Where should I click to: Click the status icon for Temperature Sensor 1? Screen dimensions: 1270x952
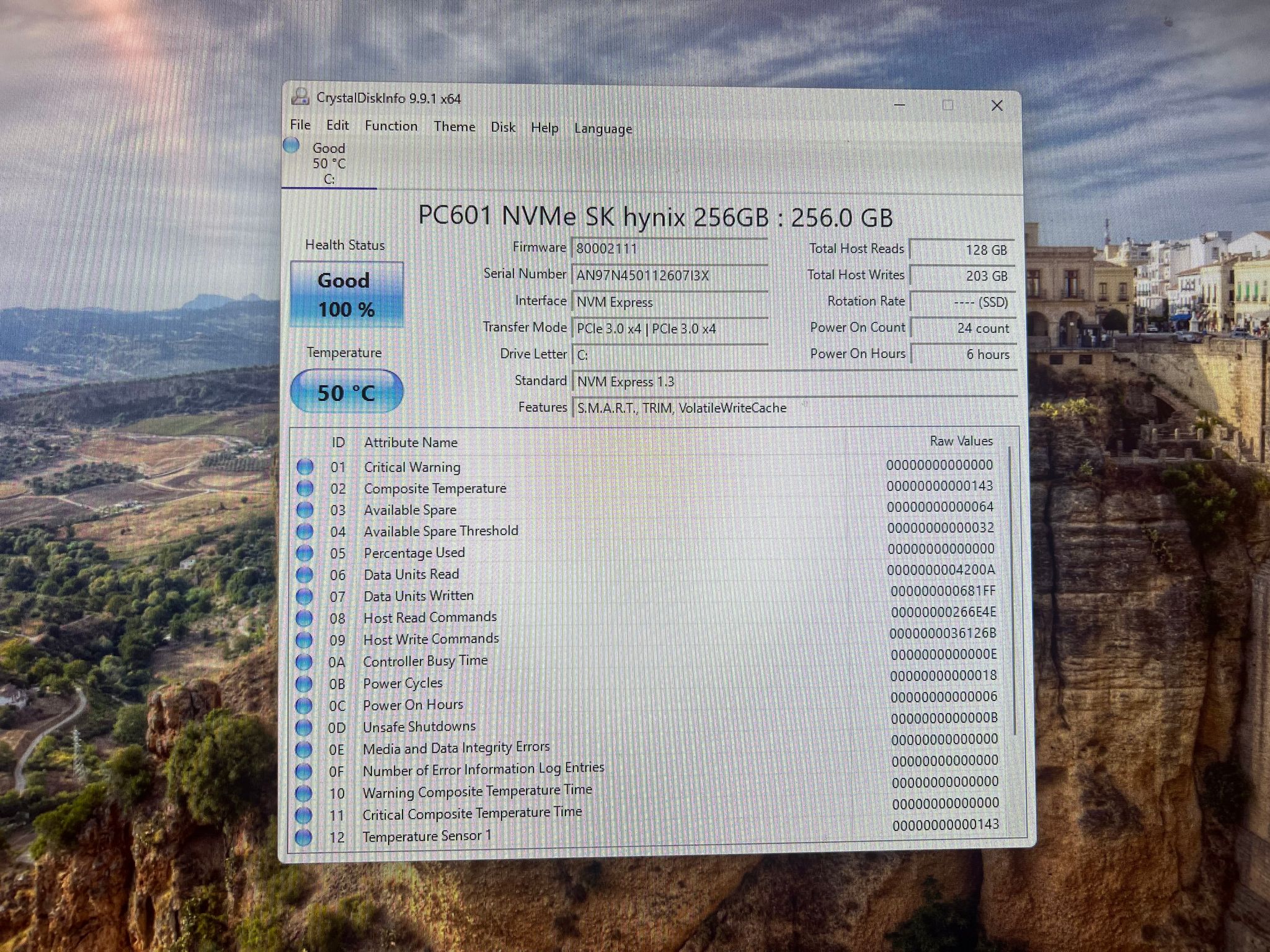303,837
